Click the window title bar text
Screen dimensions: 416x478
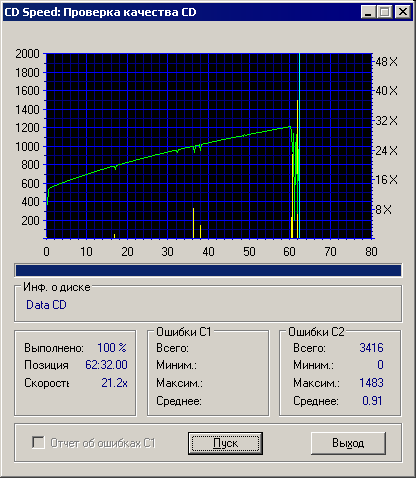pos(100,12)
